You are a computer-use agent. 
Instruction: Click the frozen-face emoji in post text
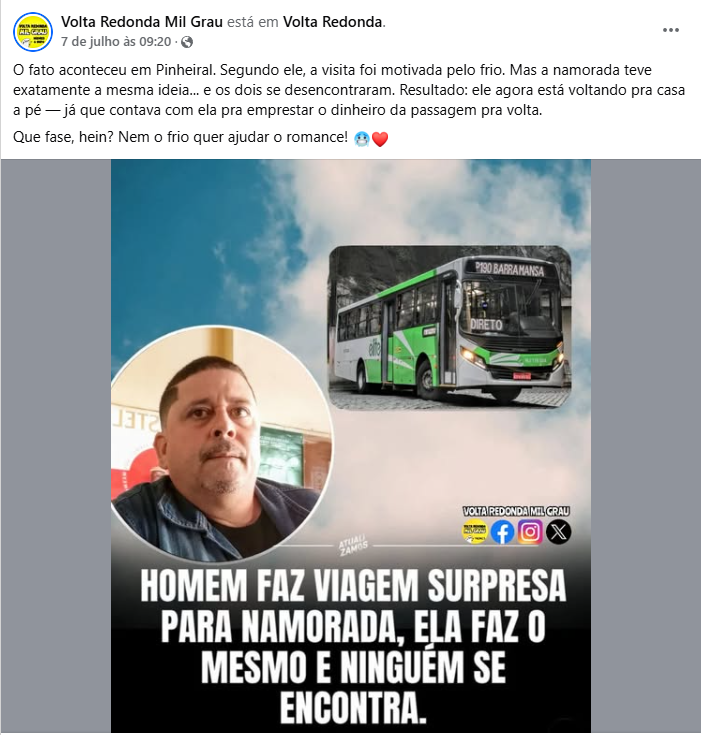[x=362, y=139]
